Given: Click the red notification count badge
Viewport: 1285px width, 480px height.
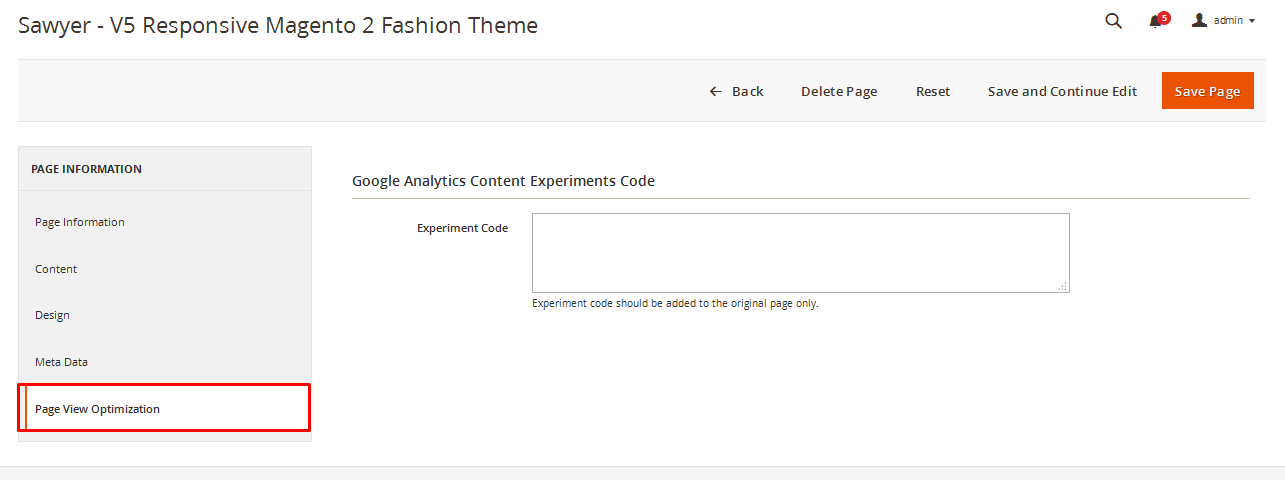Looking at the screenshot, I should tap(1164, 17).
